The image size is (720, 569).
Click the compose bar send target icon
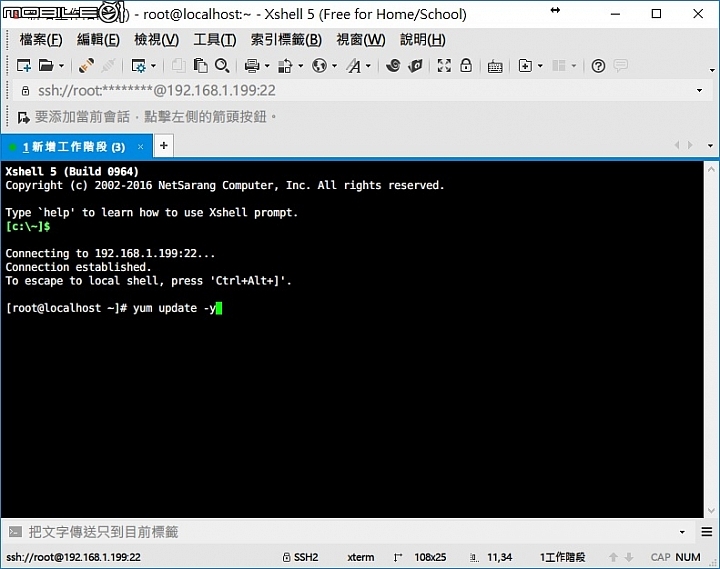(15, 532)
